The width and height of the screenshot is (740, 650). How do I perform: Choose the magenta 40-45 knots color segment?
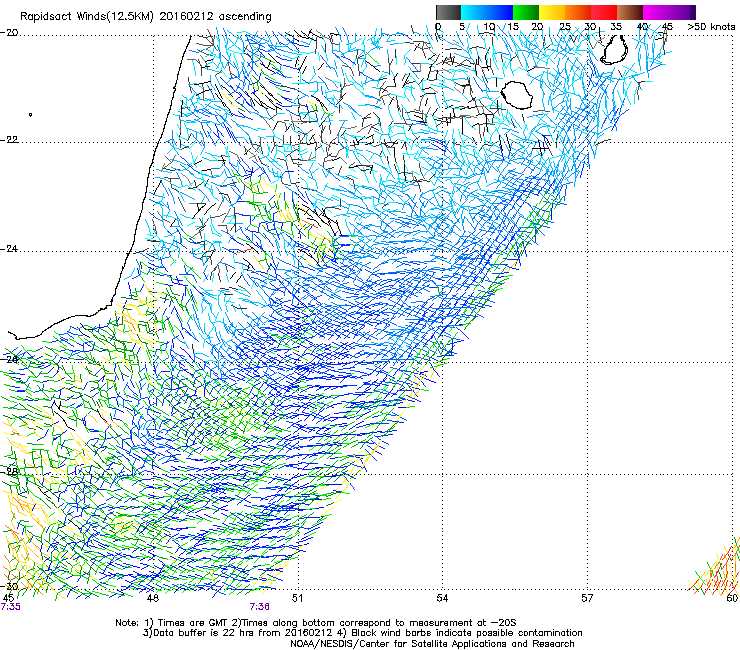(656, 12)
